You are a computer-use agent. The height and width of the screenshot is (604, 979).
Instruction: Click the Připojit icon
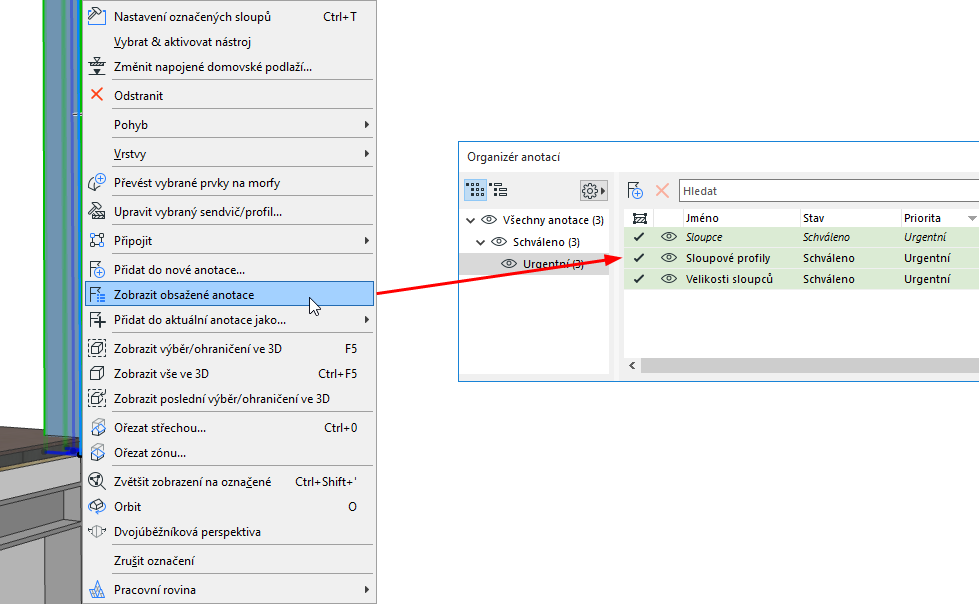point(97,240)
